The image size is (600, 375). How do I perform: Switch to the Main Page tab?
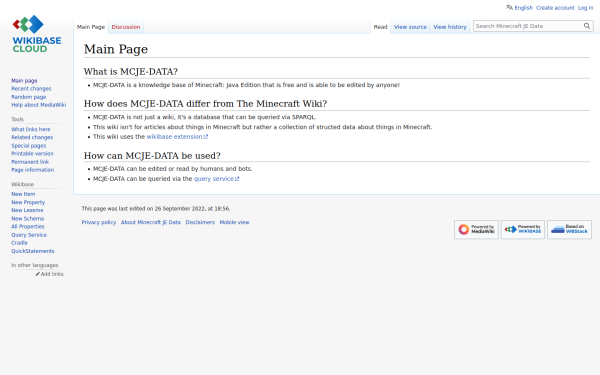pyautogui.click(x=91, y=27)
